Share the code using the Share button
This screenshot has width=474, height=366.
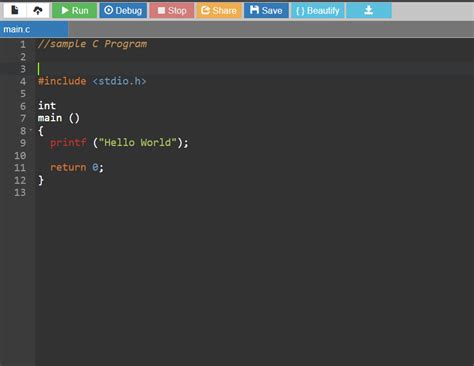219,10
